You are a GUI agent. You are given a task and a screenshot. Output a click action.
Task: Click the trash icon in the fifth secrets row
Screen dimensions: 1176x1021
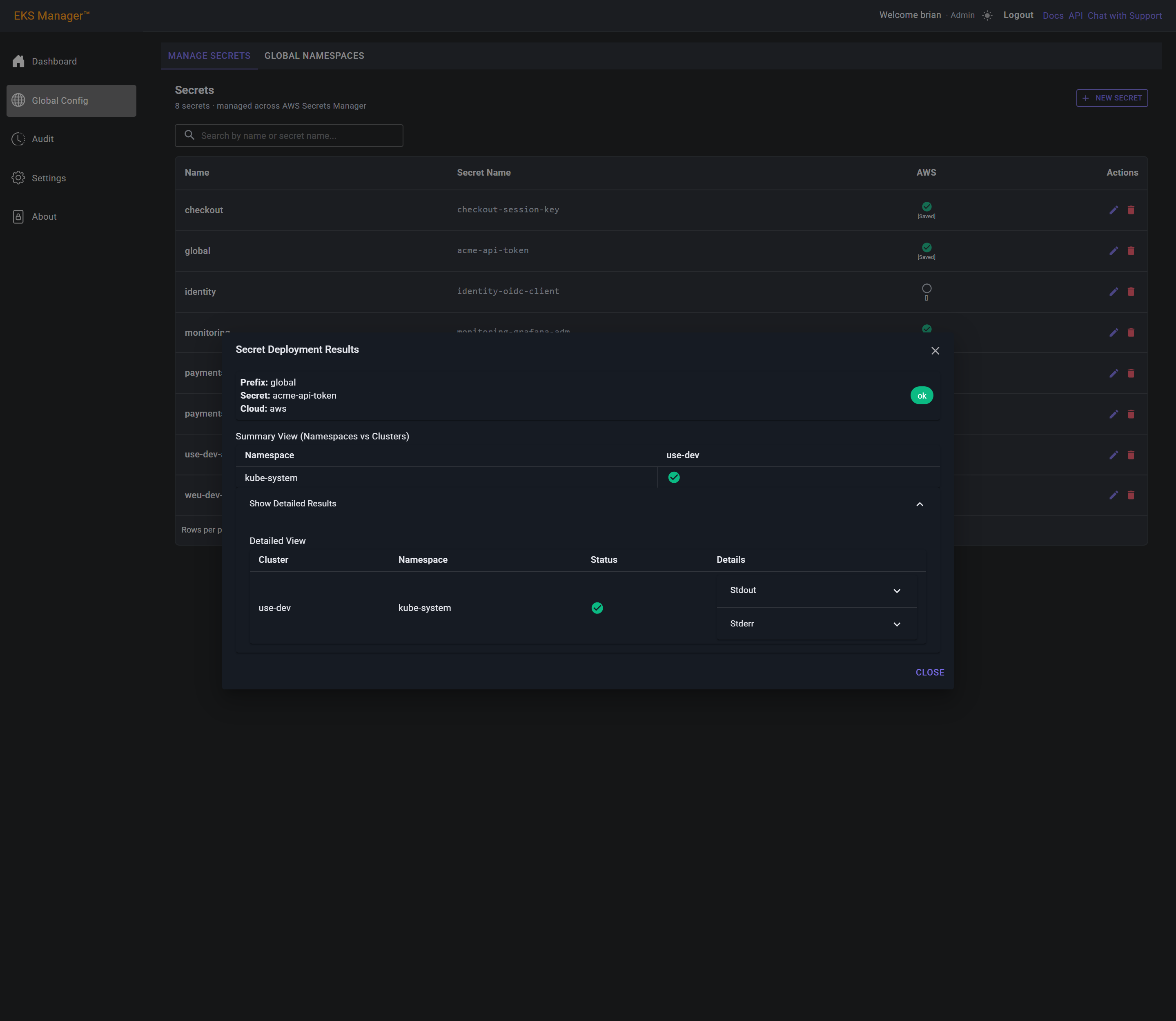(1131, 374)
